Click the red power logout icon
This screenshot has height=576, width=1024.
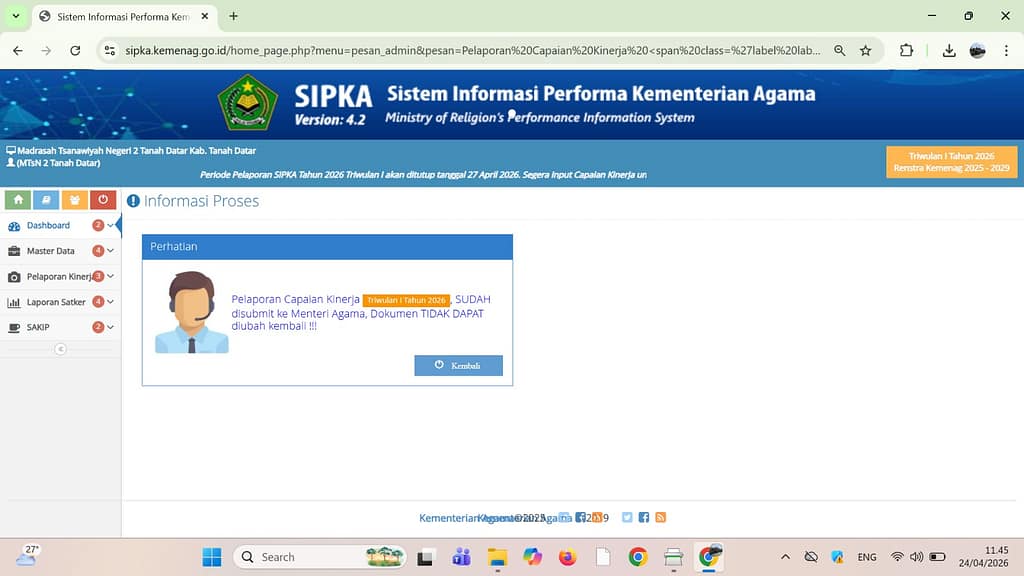tap(103, 200)
